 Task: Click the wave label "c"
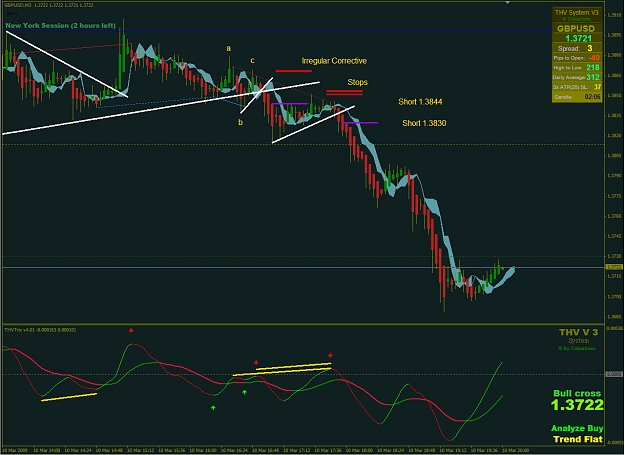[x=252, y=61]
